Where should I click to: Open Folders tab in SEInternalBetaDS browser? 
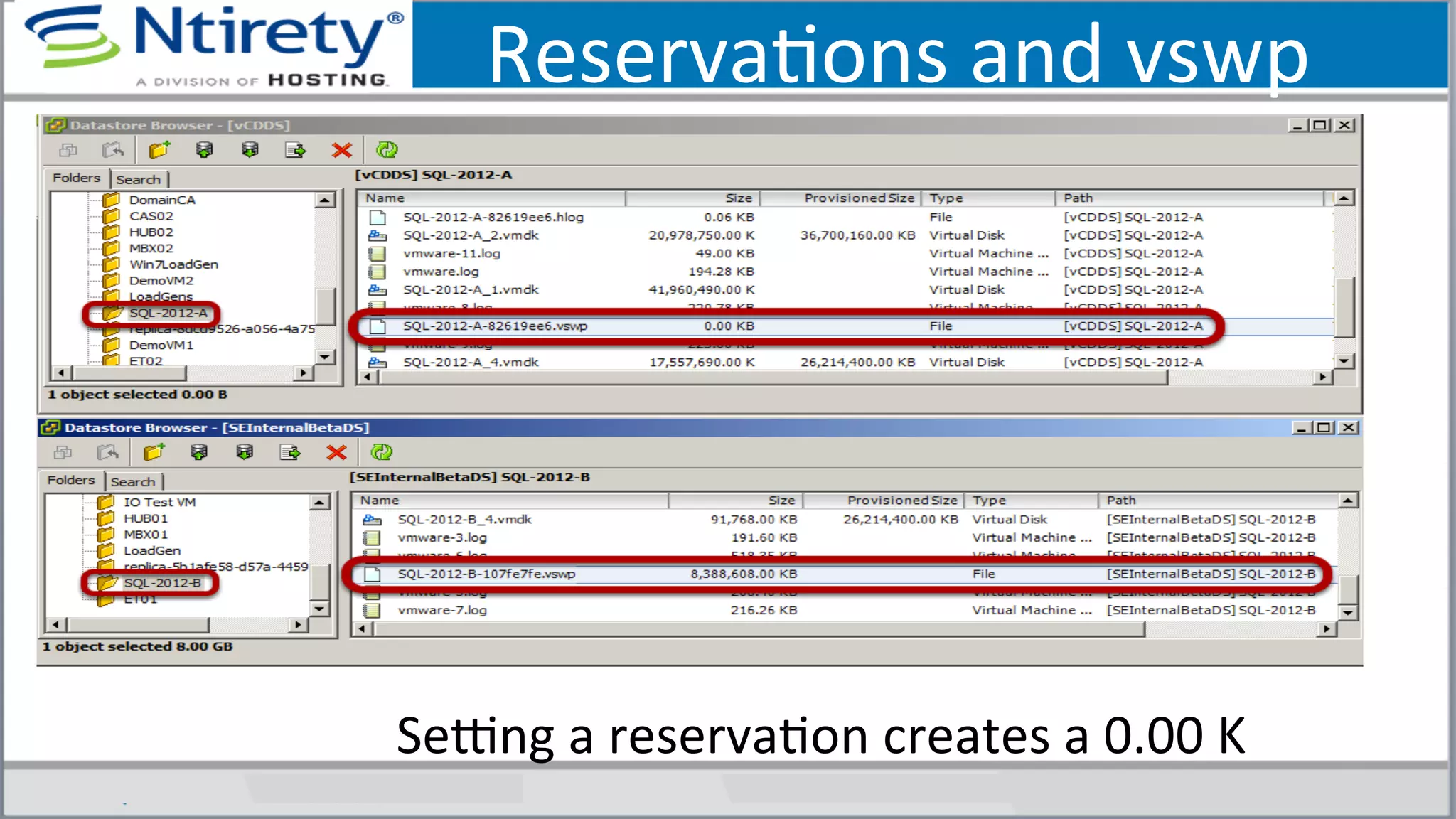70,480
